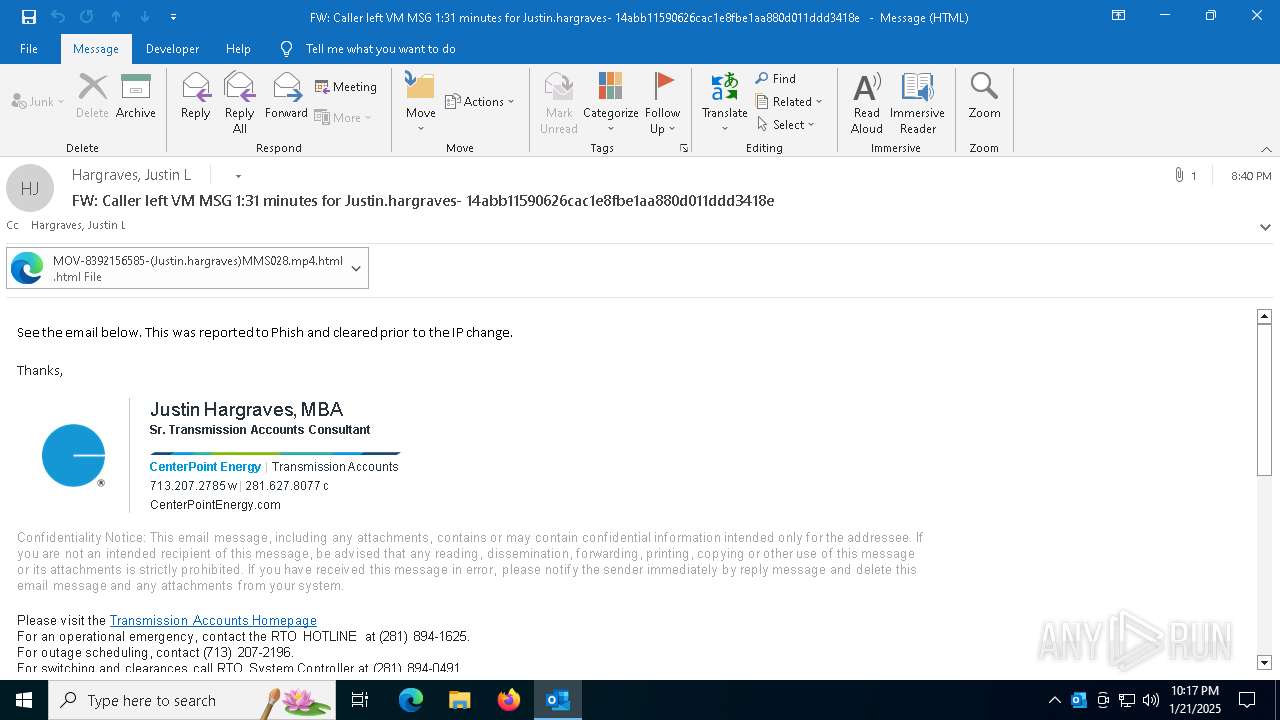Click the Delete message icon
This screenshot has height=720, width=1280.
pyautogui.click(x=92, y=96)
